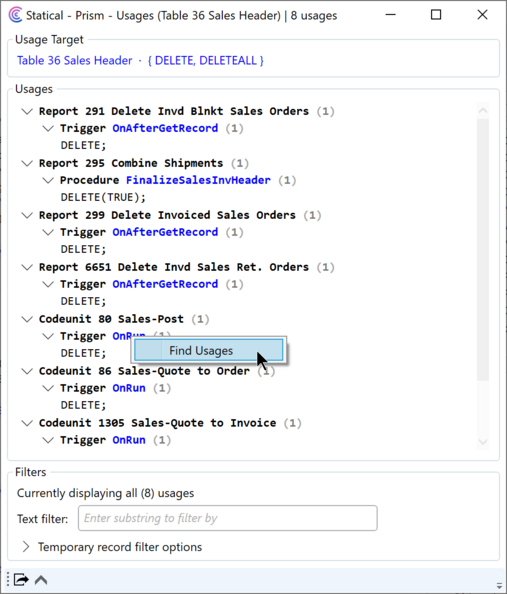The width and height of the screenshot is (507, 594).
Task: Select the DELETE; line under Report 299
Action: point(83,249)
